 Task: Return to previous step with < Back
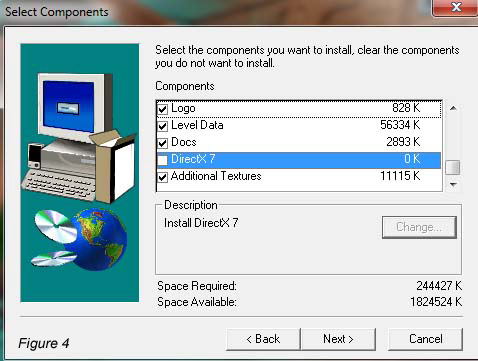pos(263,339)
